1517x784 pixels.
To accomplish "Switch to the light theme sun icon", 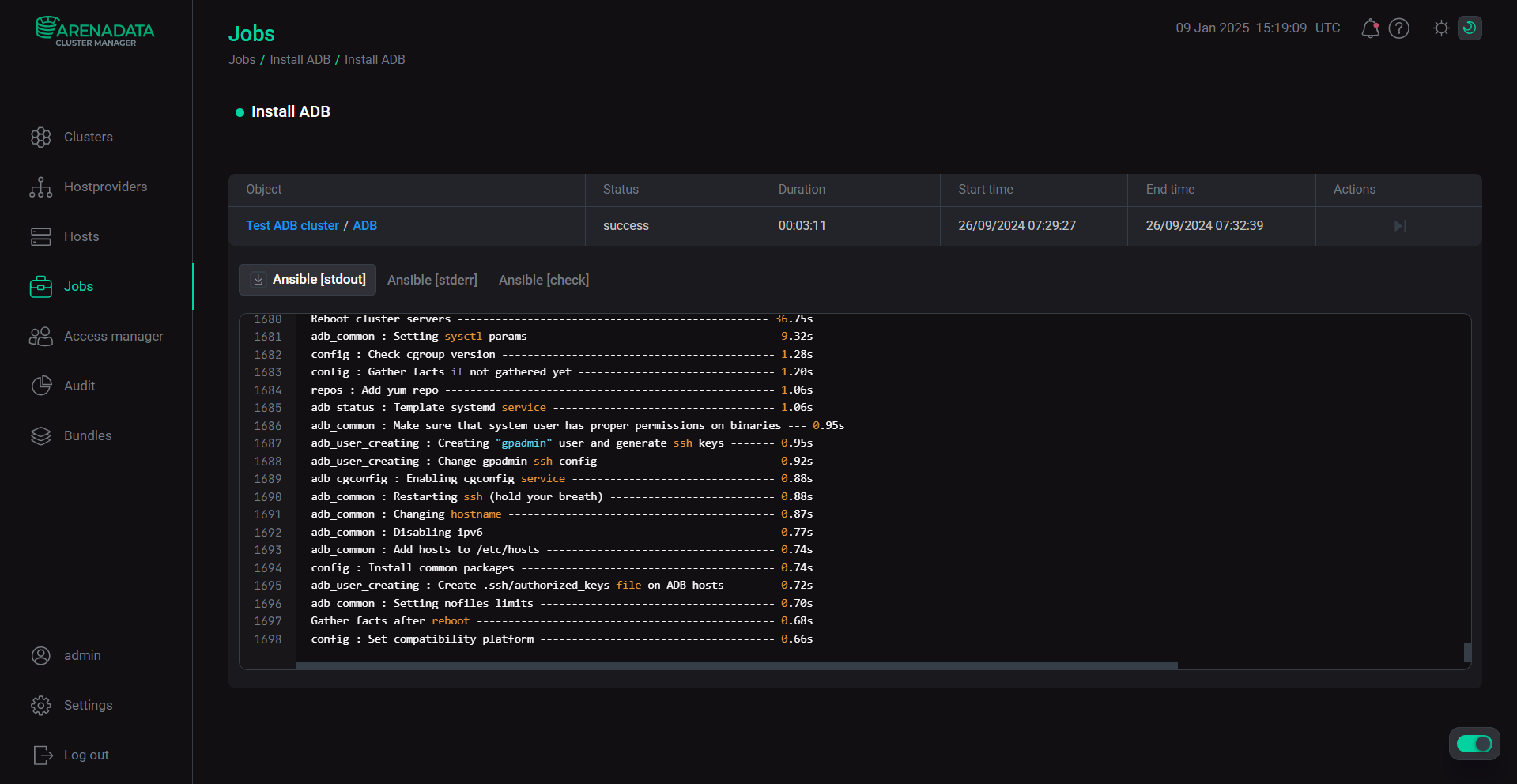I will pos(1441,28).
